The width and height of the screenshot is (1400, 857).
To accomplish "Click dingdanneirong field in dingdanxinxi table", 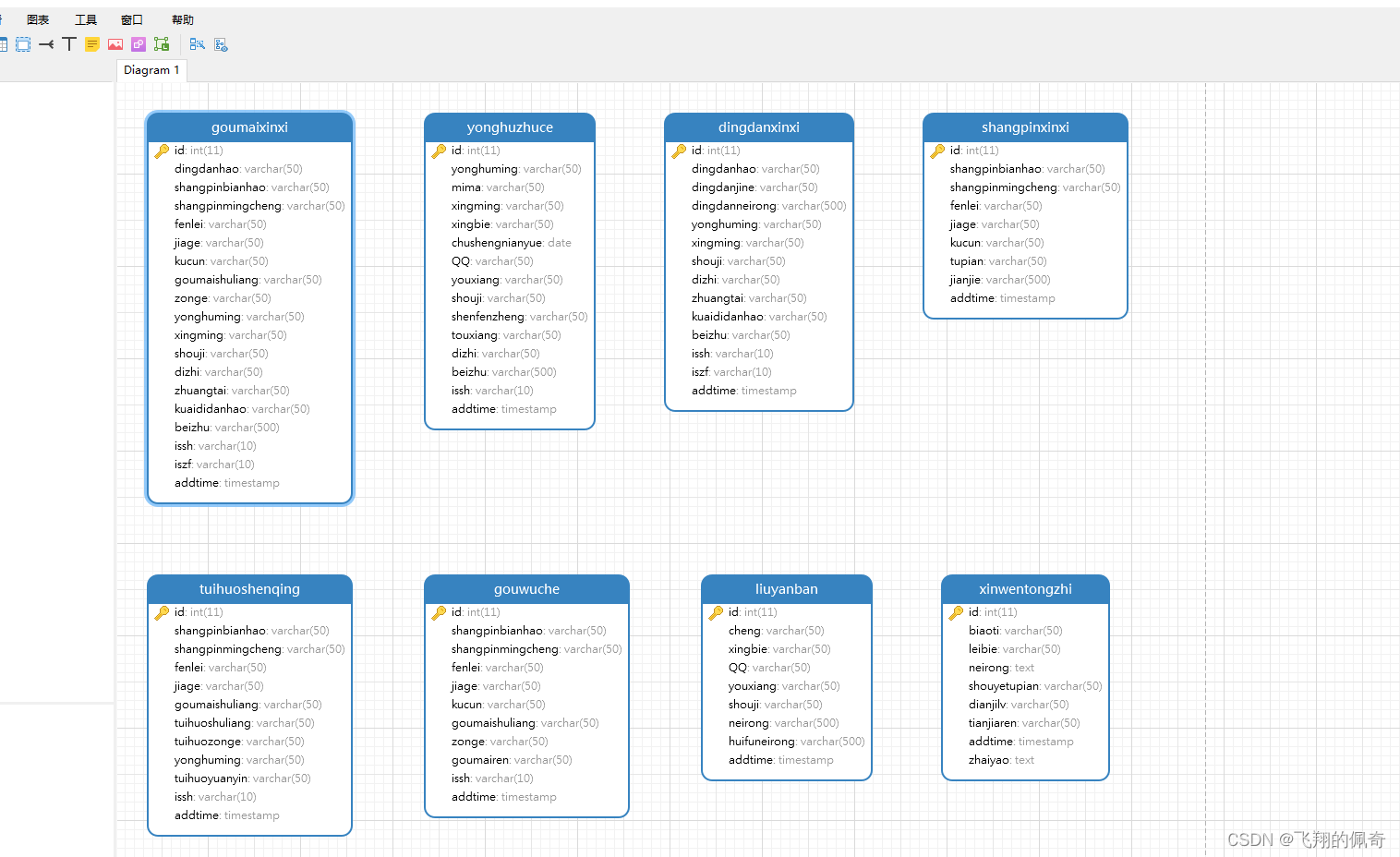I will 768,206.
